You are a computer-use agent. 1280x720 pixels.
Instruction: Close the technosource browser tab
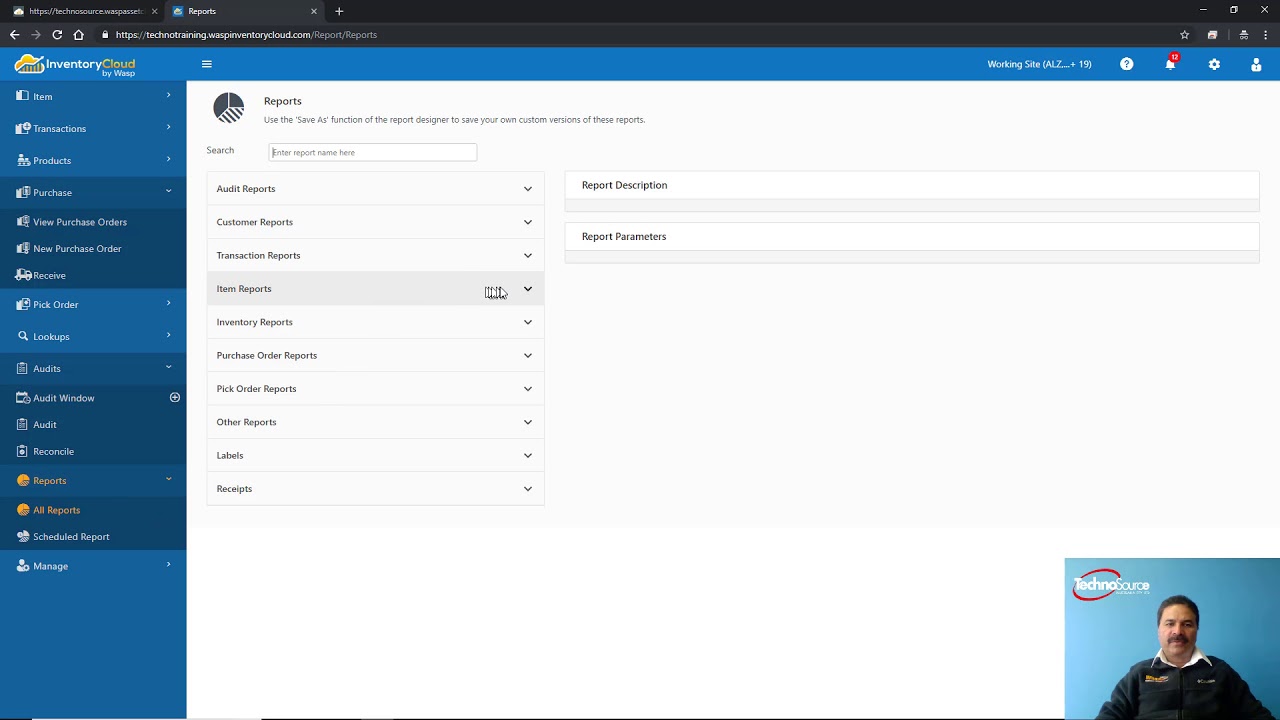tap(154, 11)
